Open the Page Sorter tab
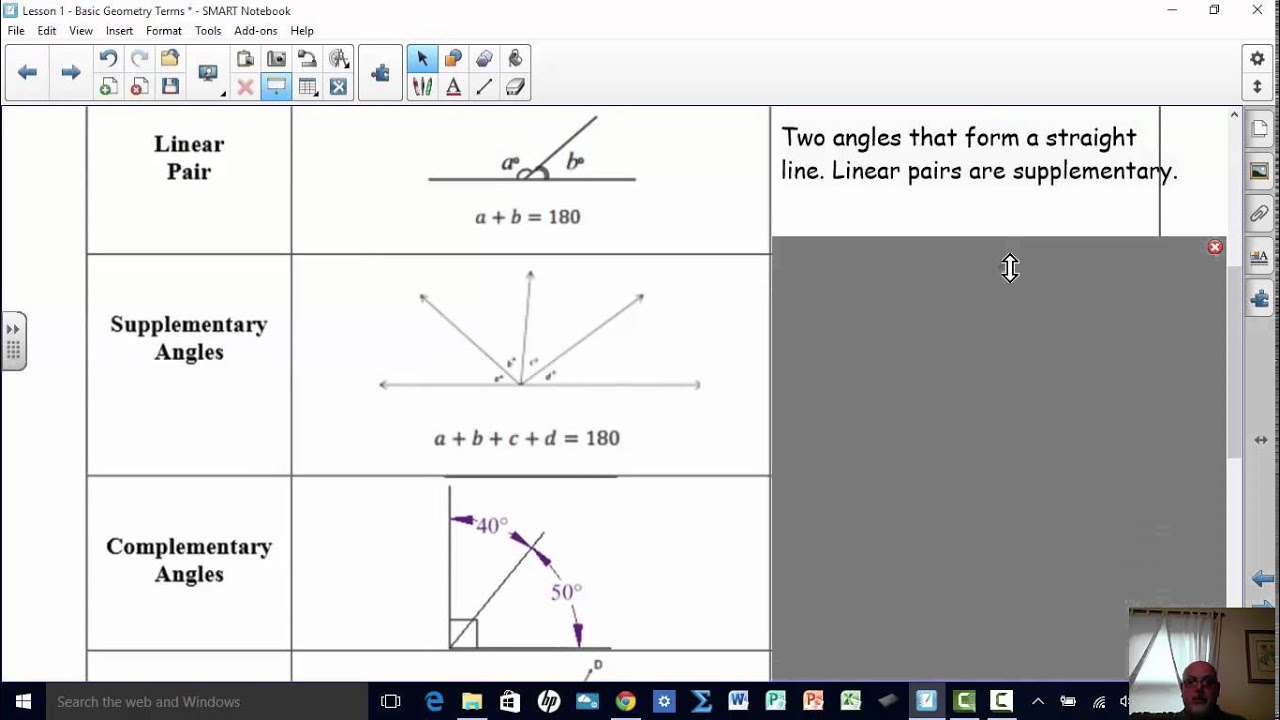This screenshot has height=720, width=1280. click(x=1259, y=129)
